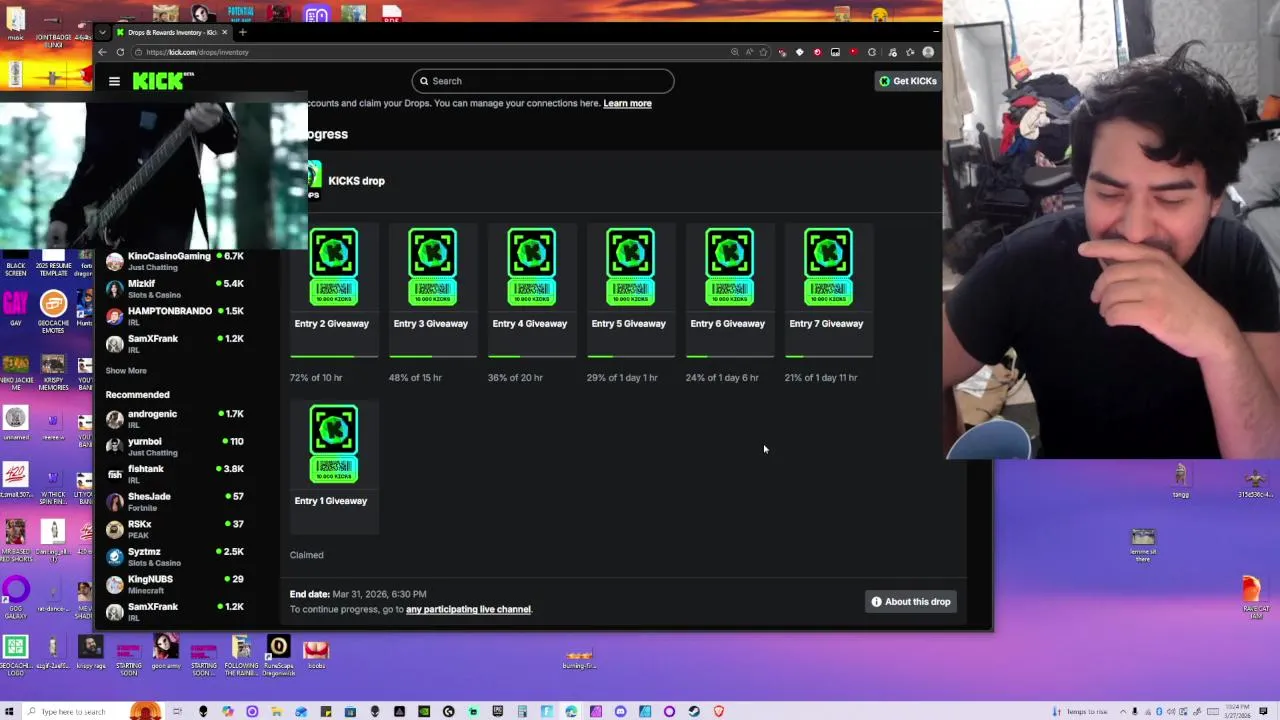Open the browser profile avatar
This screenshot has height=720, width=1280.
click(928, 52)
